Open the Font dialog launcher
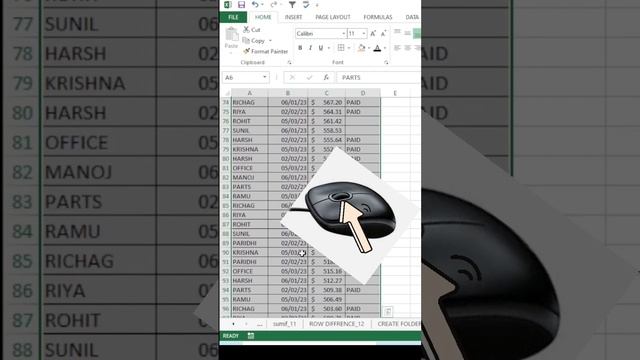The width and height of the screenshot is (640, 360). [386, 62]
